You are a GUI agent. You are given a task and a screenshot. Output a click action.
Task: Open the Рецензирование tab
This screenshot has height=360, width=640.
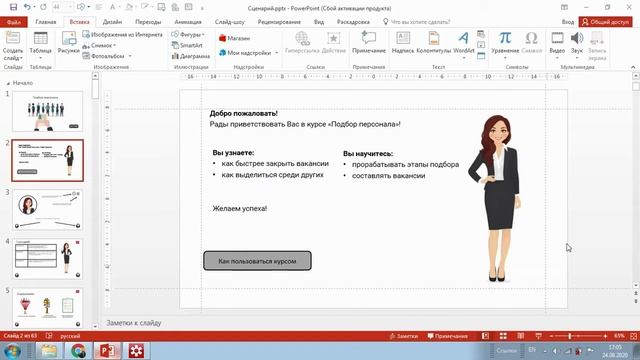pyautogui.click(x=279, y=22)
